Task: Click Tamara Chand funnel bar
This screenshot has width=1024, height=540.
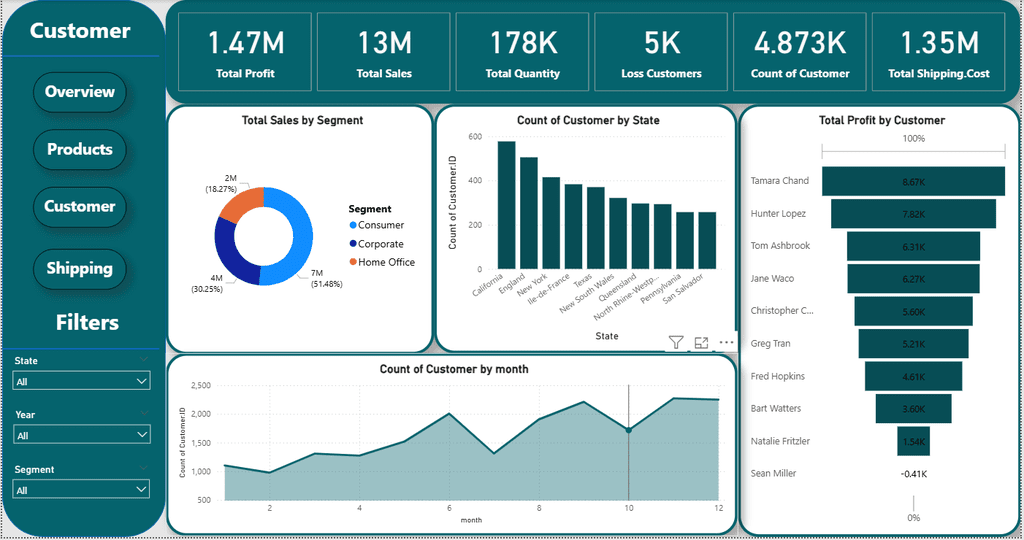Action: click(913, 182)
